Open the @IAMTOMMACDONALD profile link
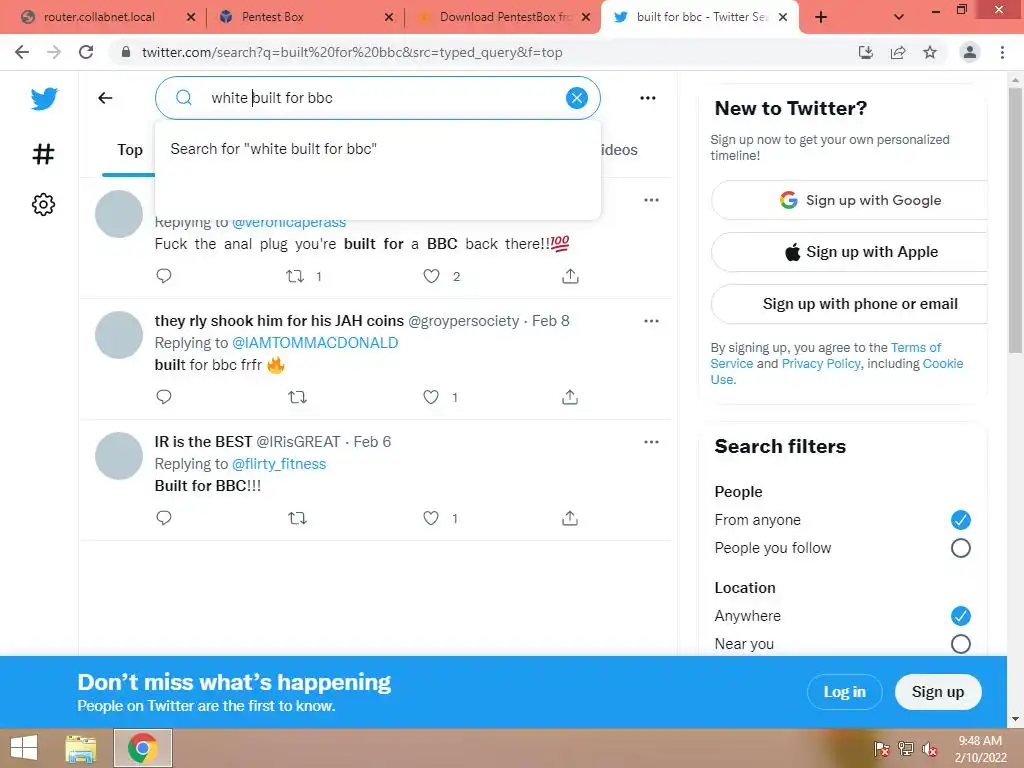The width and height of the screenshot is (1024, 768). [315, 343]
